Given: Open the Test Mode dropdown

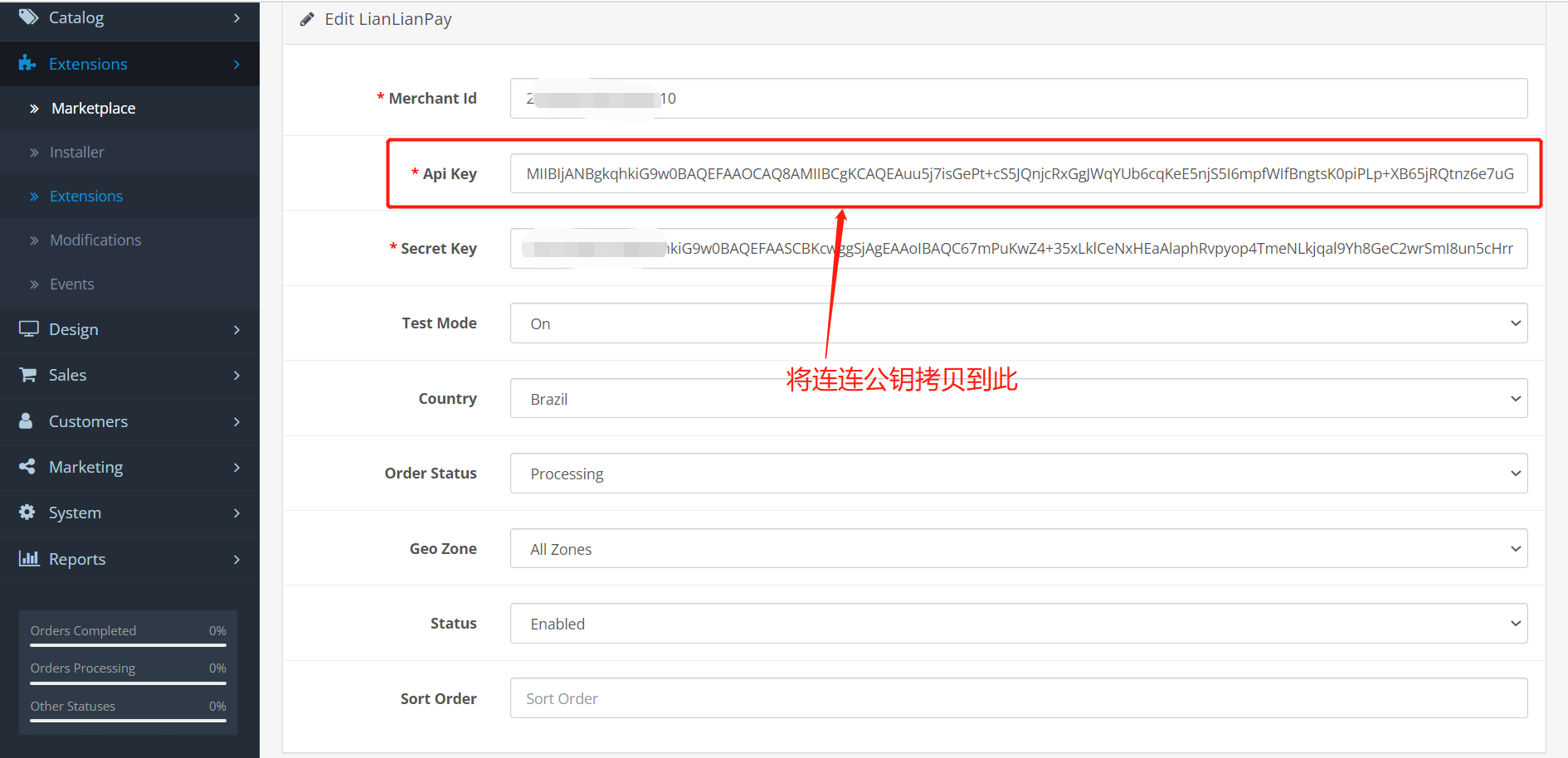Looking at the screenshot, I should (1019, 323).
